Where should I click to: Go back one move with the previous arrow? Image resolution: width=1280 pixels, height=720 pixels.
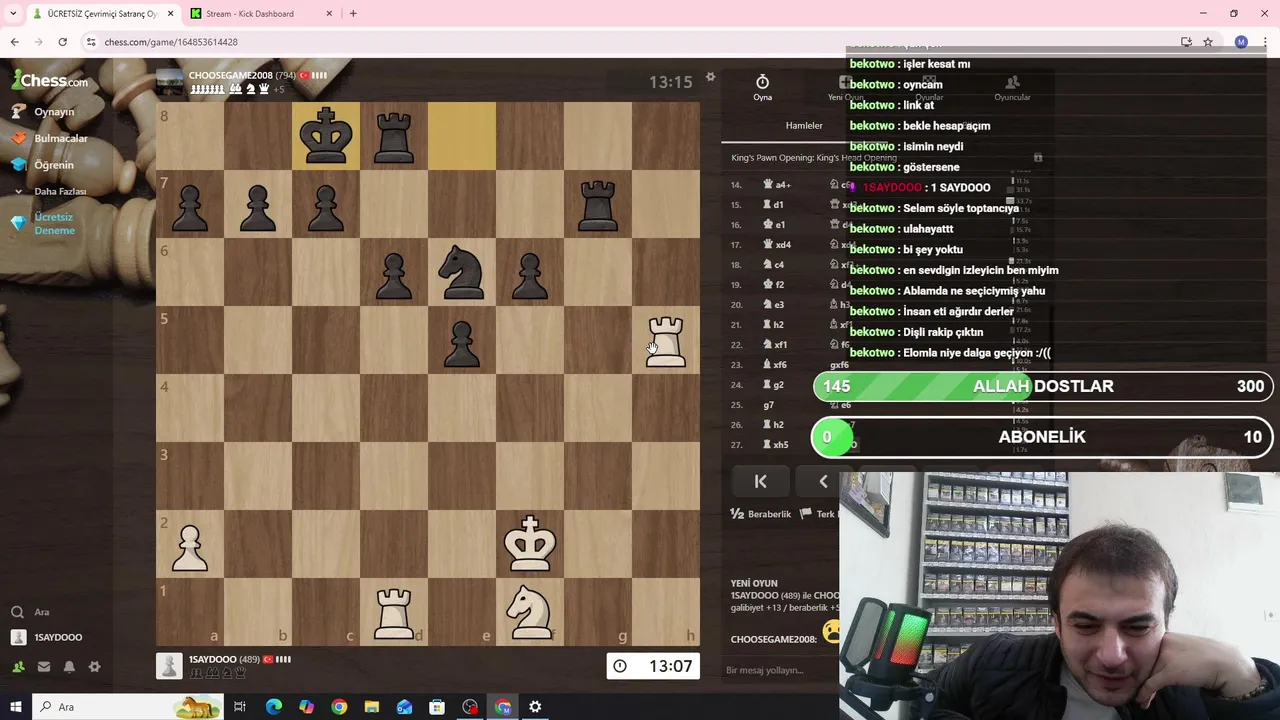pos(823,481)
